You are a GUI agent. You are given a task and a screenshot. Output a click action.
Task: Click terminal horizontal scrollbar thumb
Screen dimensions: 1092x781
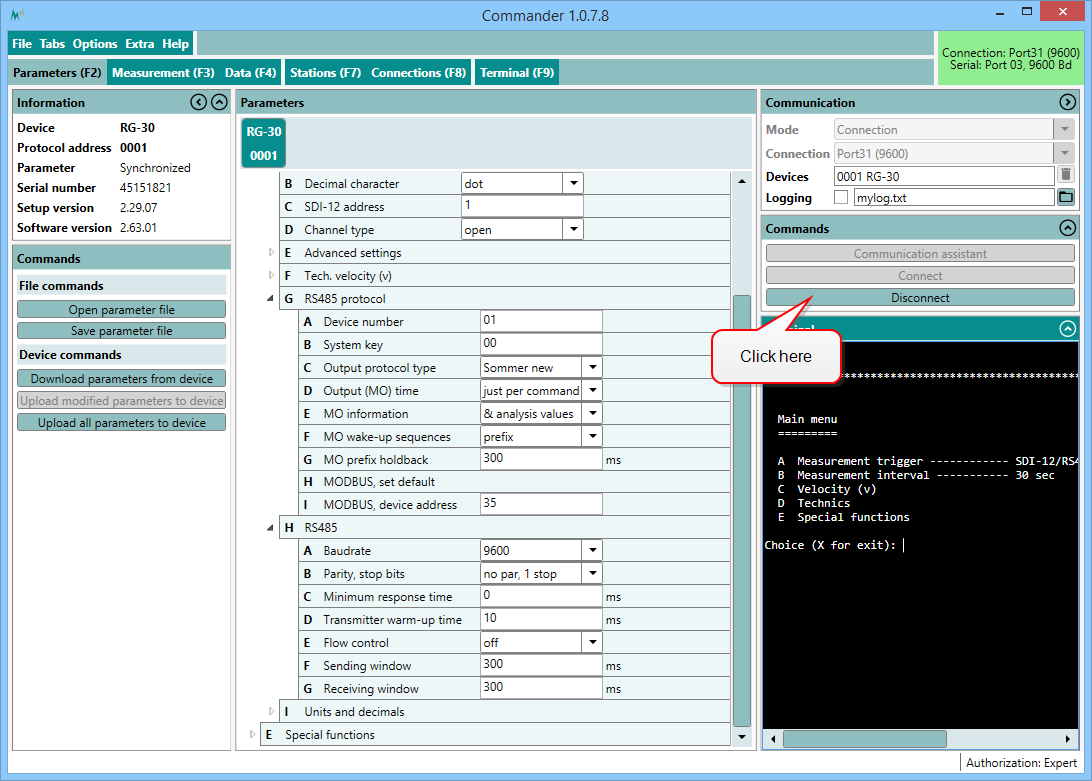tap(864, 739)
